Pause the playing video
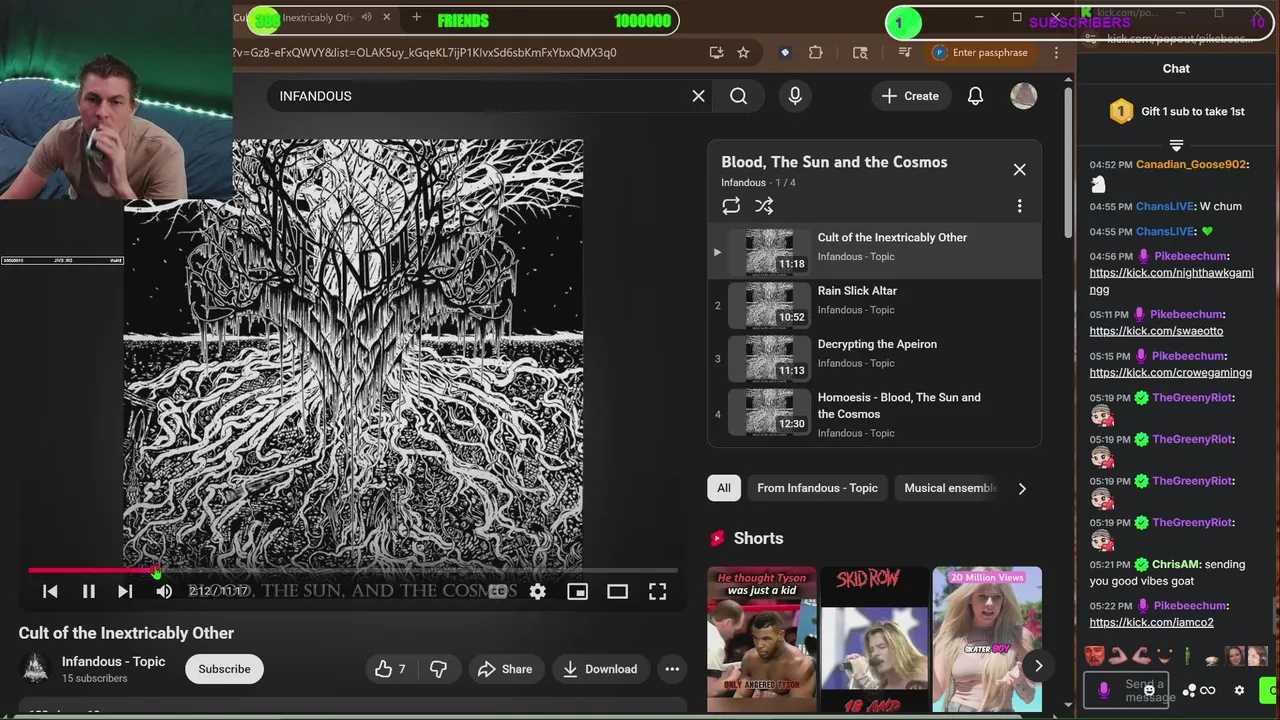This screenshot has width=1280, height=720. pos(88,592)
